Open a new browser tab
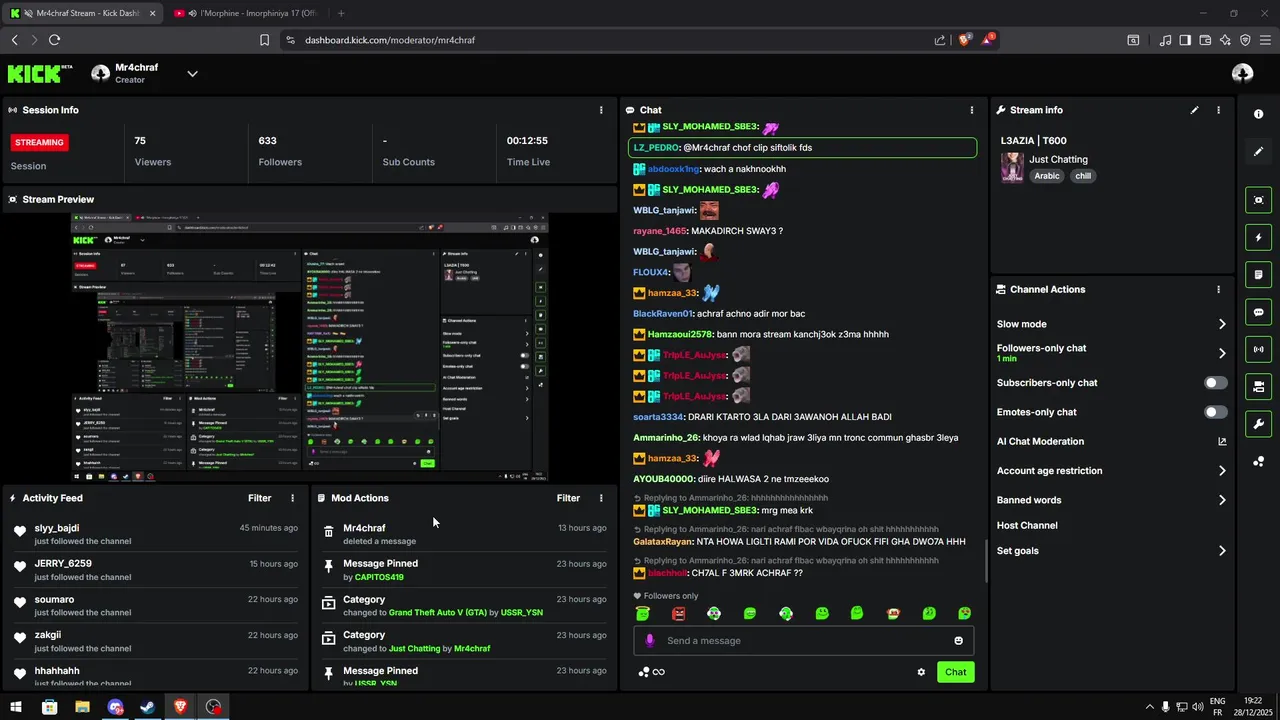The width and height of the screenshot is (1280, 720). [341, 13]
